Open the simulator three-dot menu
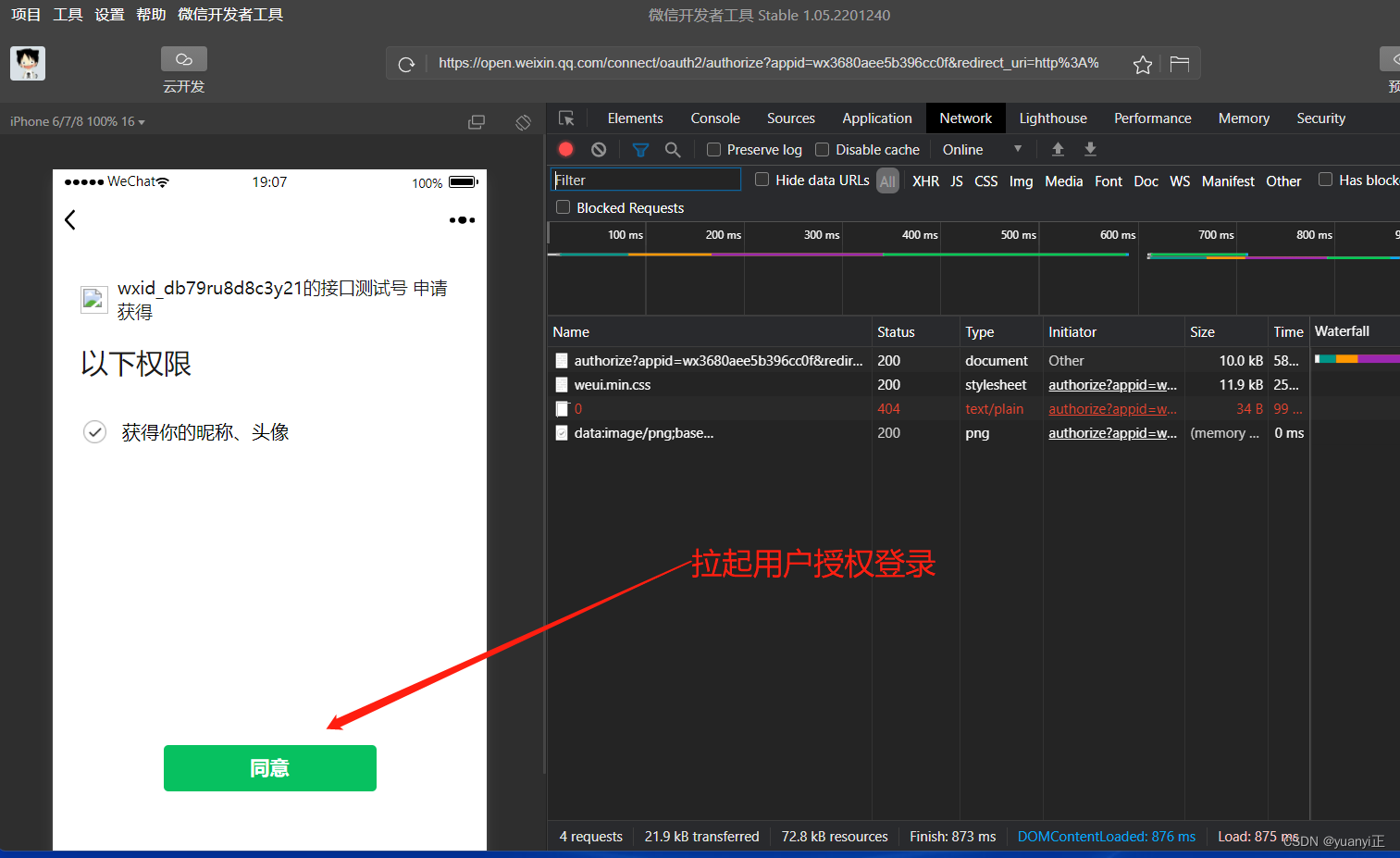The image size is (1400, 858). click(462, 220)
